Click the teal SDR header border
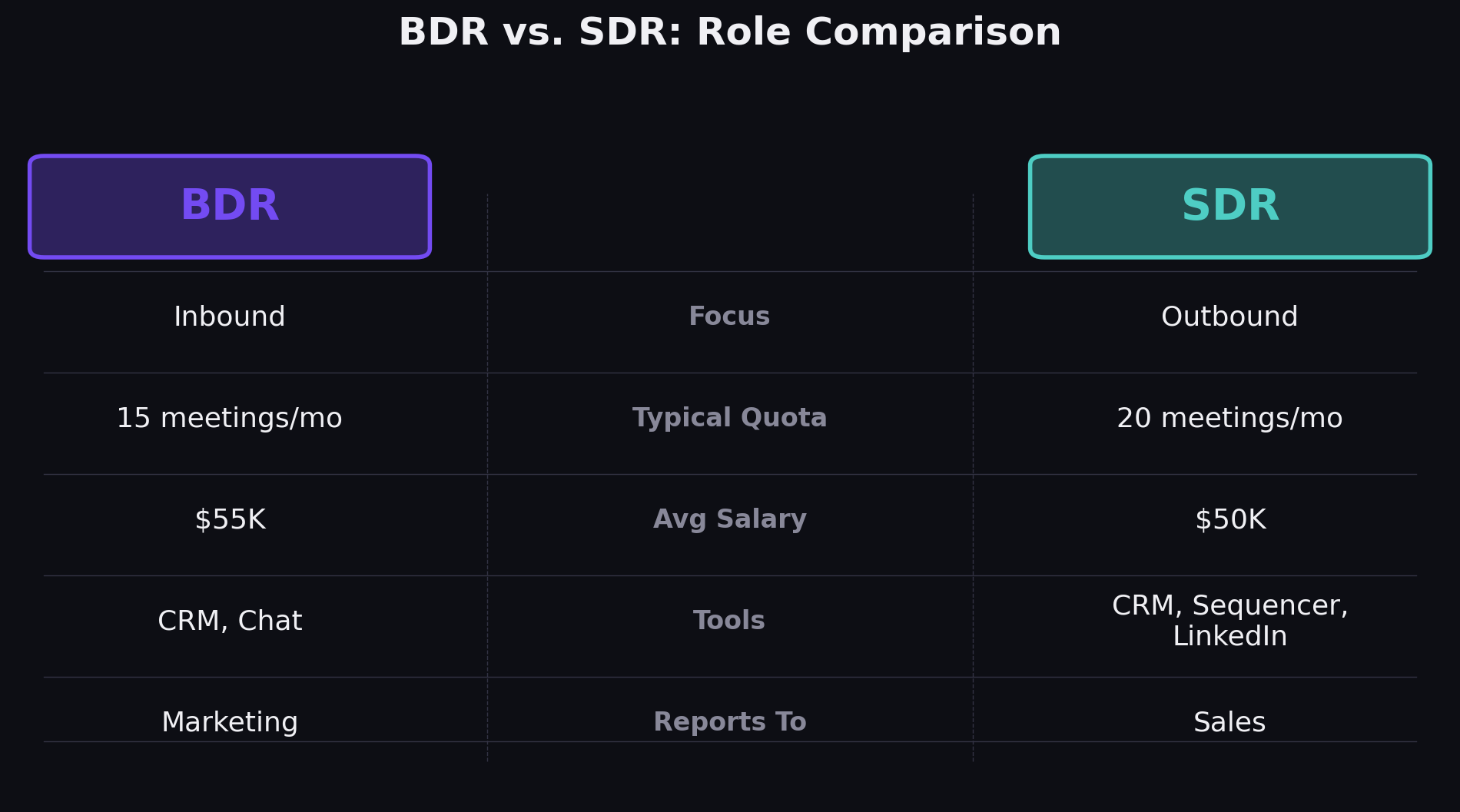This screenshot has width=1460, height=812. coord(1229,157)
